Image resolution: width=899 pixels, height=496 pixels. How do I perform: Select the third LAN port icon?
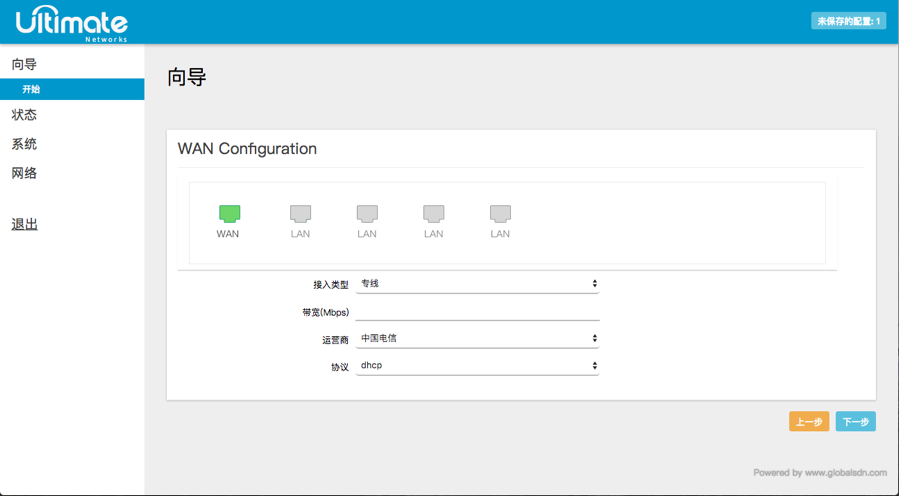[433, 214]
